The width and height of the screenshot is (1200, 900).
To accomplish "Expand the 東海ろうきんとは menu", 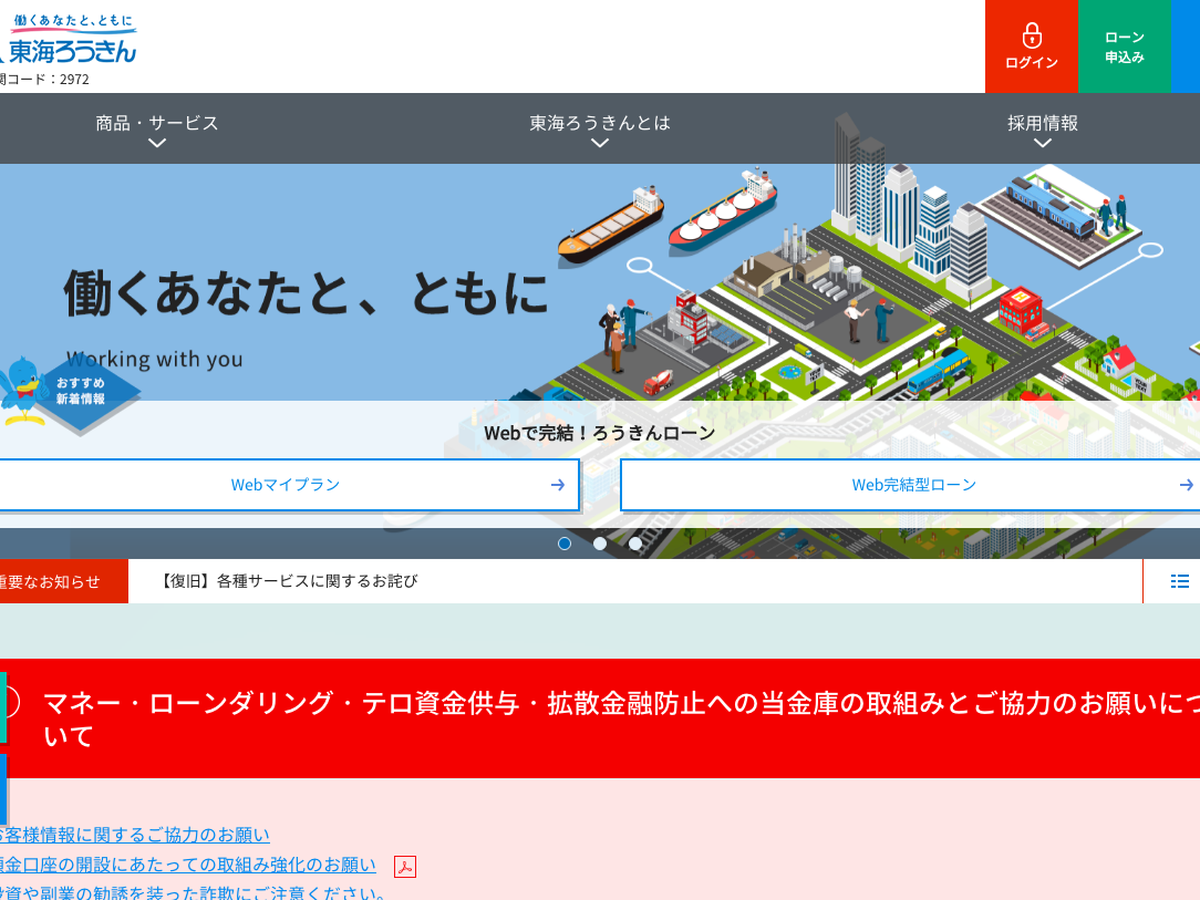I will [x=600, y=130].
